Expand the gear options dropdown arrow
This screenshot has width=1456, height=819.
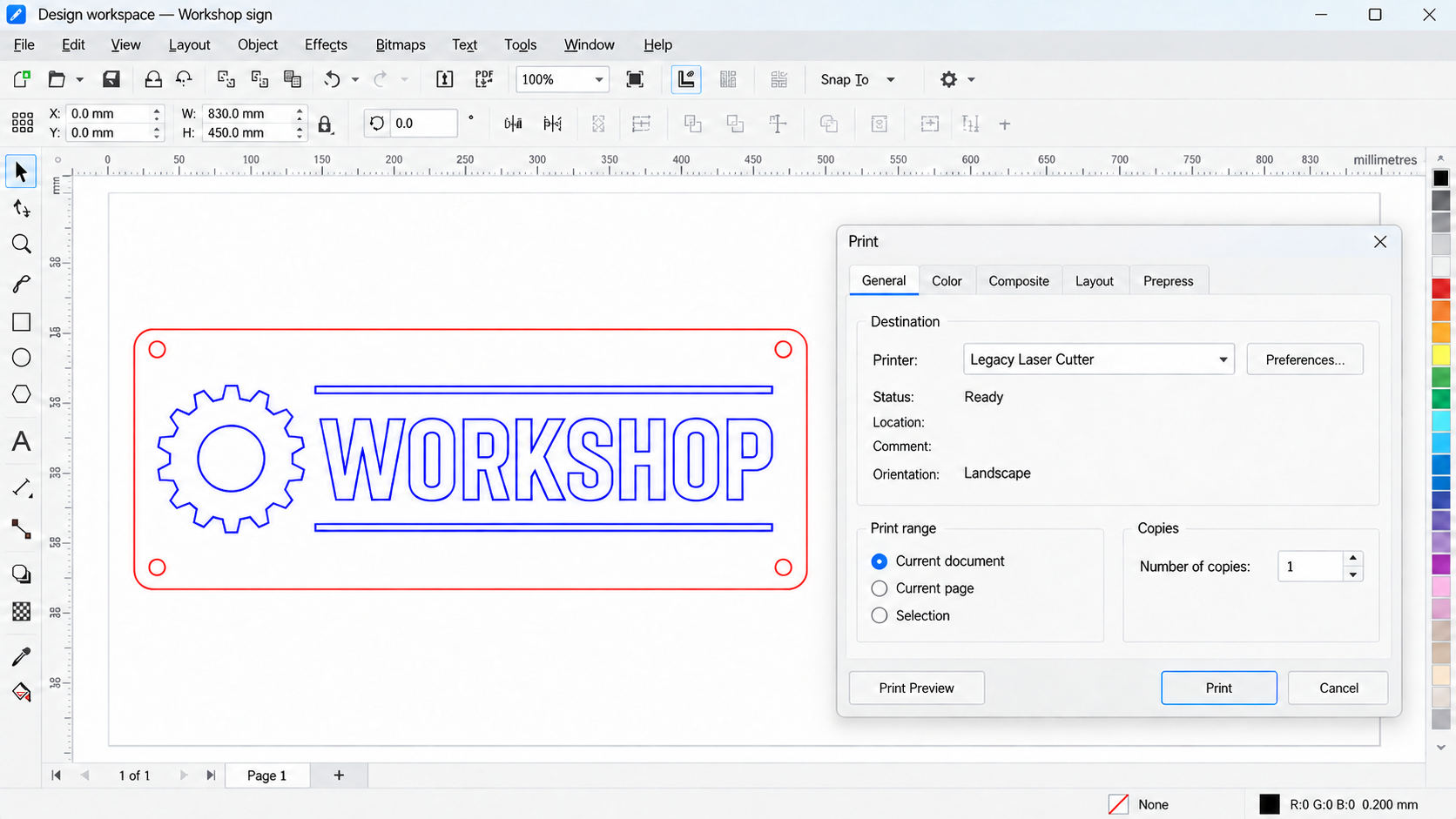coord(971,79)
